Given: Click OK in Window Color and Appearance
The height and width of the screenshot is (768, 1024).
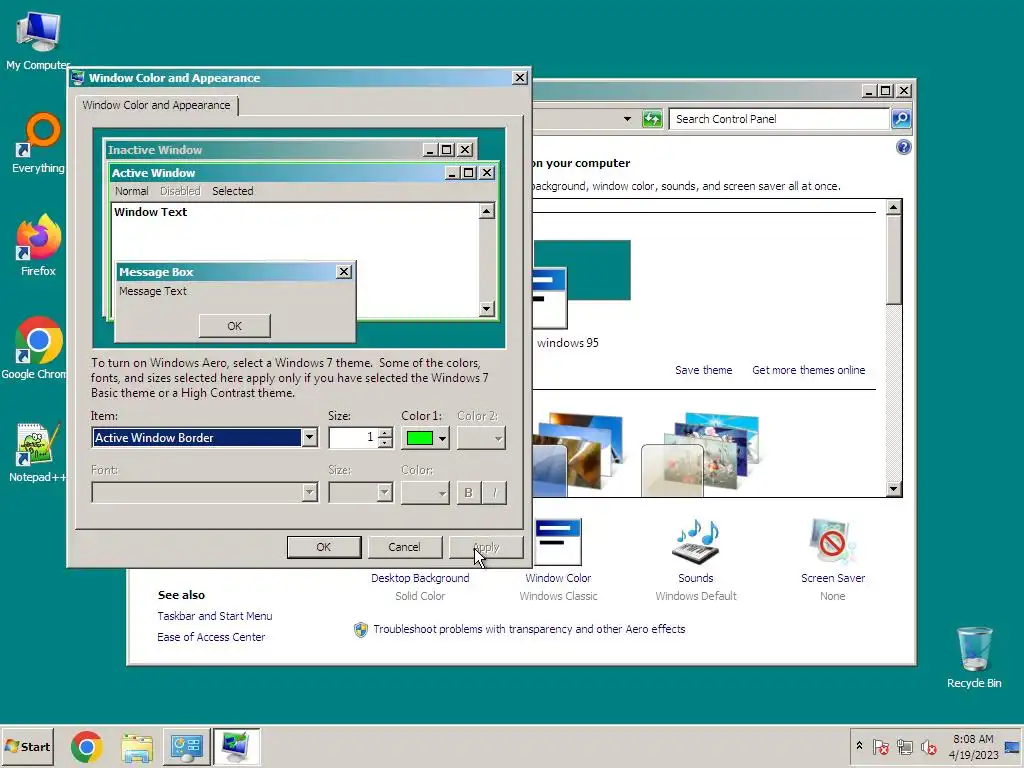Looking at the screenshot, I should [324, 547].
